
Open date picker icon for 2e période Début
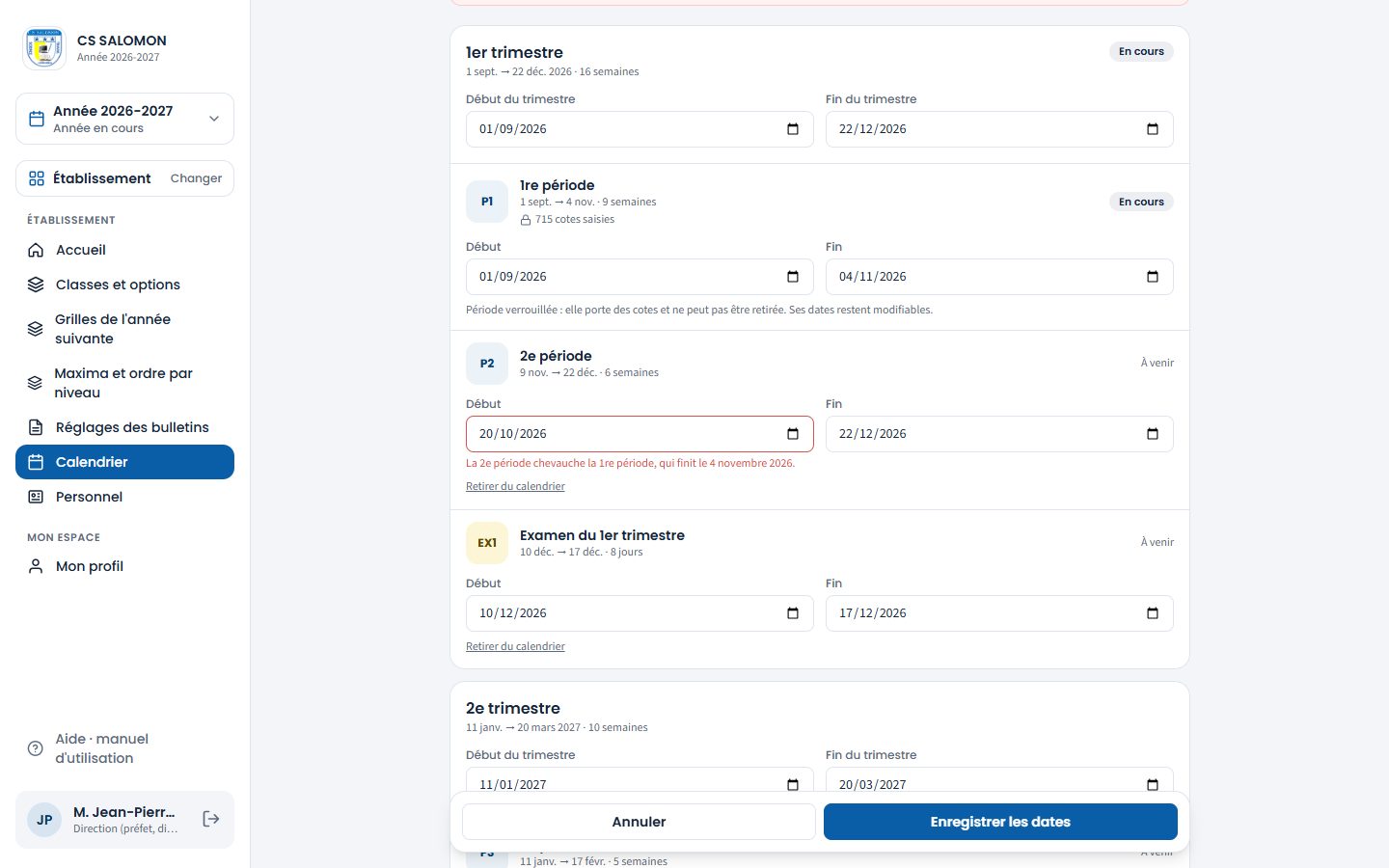[x=793, y=434]
